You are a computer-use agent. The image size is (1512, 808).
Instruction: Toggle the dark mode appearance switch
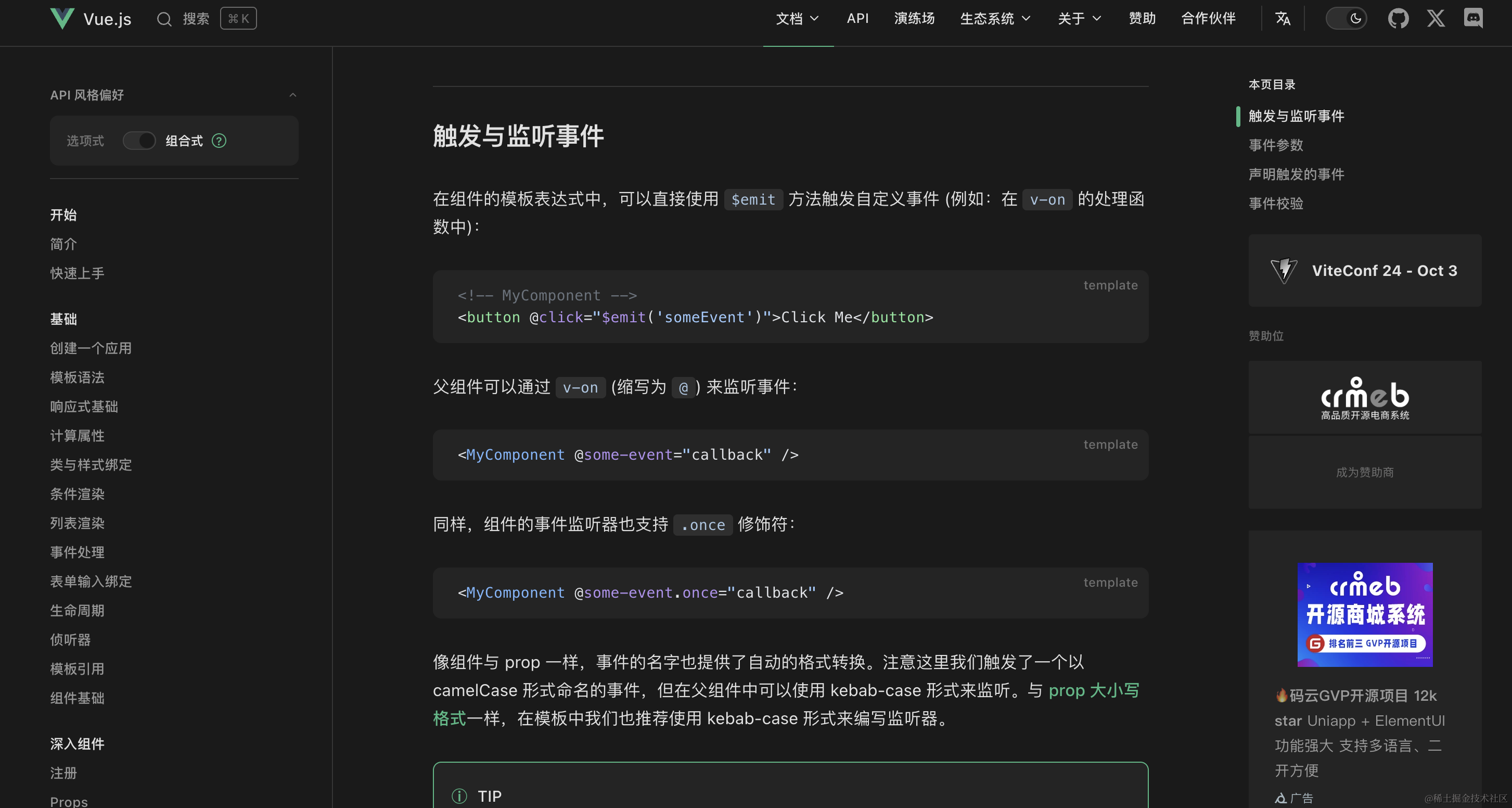click(x=1346, y=19)
